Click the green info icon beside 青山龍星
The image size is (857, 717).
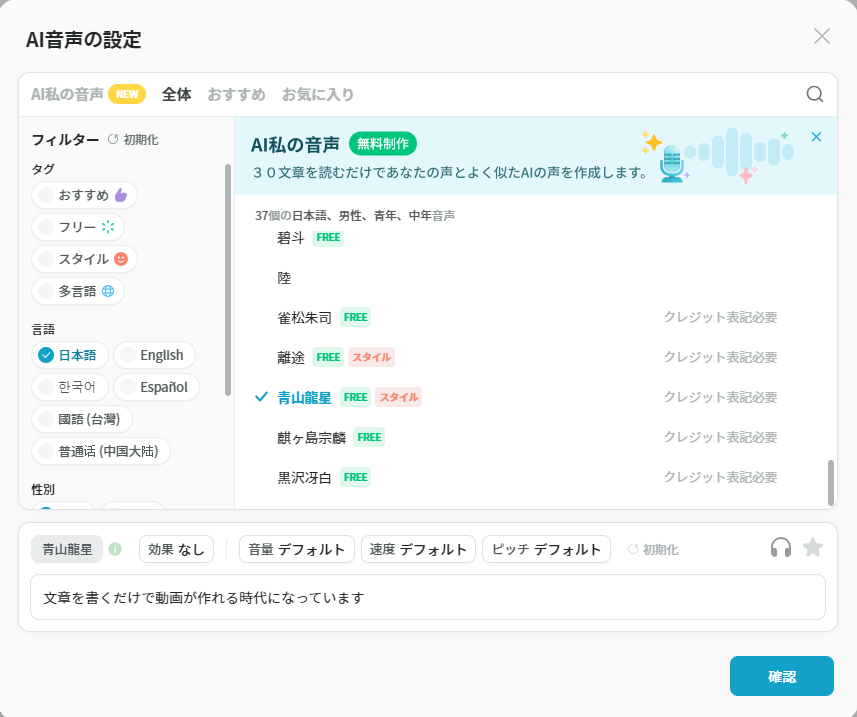[x=115, y=549]
